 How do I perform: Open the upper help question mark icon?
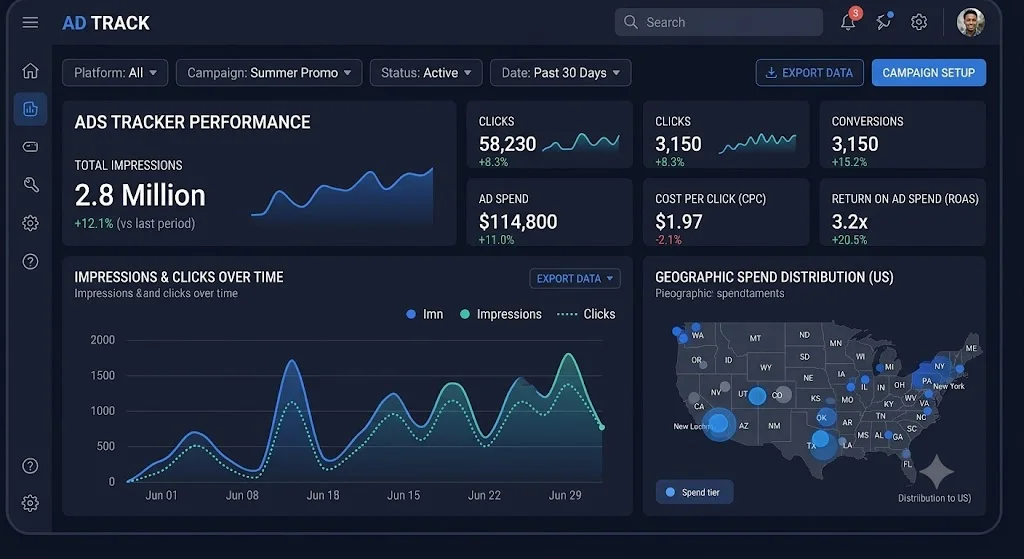coord(30,262)
